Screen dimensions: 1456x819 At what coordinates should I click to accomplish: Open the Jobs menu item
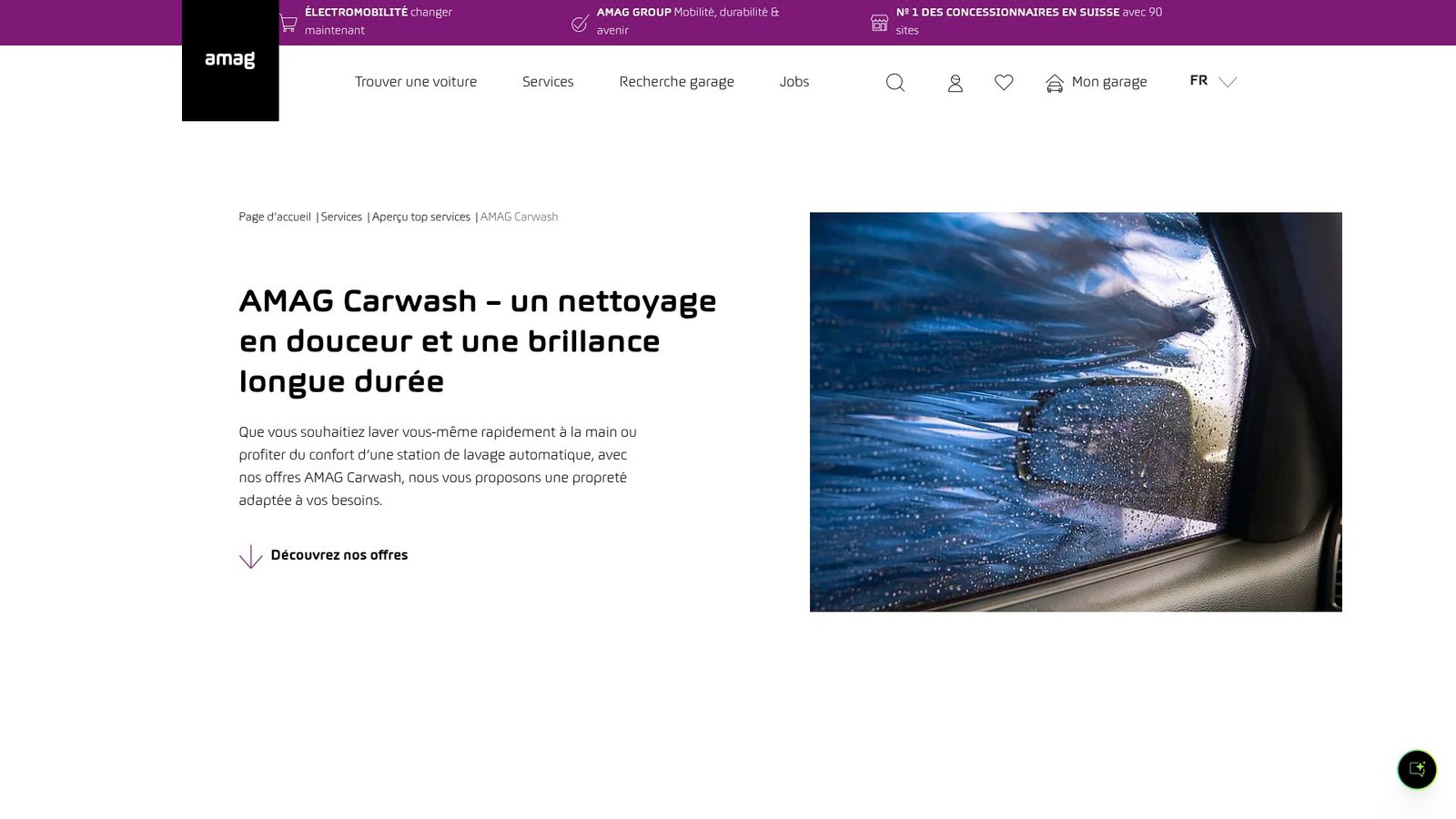[x=794, y=82]
